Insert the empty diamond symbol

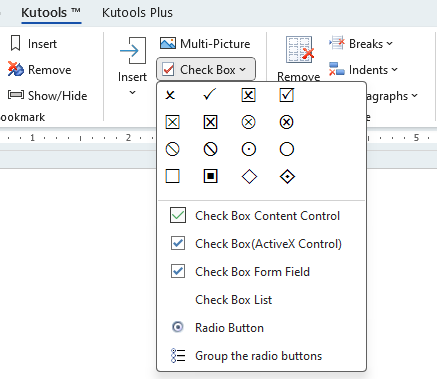pos(249,176)
